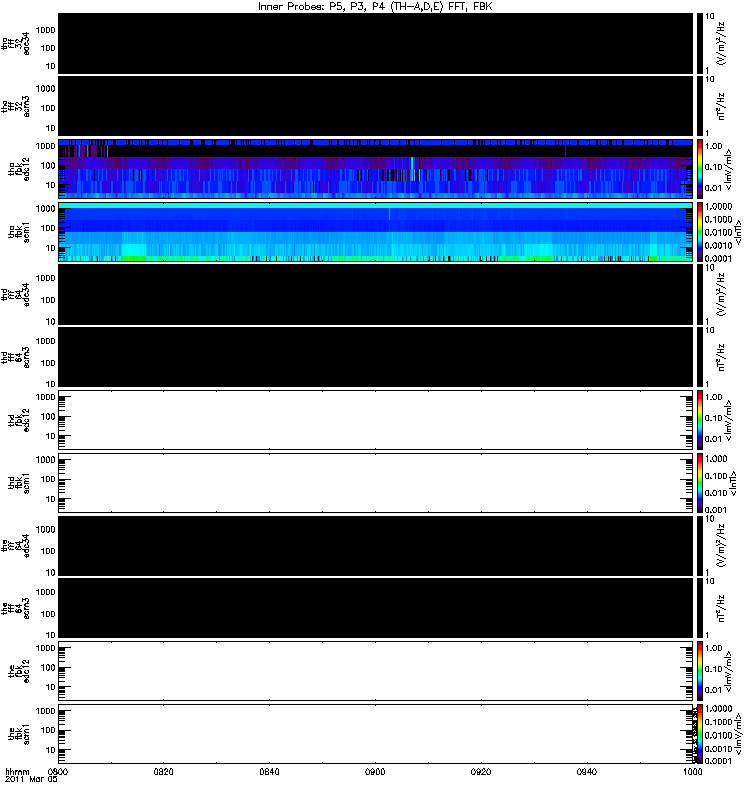This screenshot has height=800, width=750.
Task: Click the tha fbk scm1 rainbow color bar
Action: click(700, 232)
